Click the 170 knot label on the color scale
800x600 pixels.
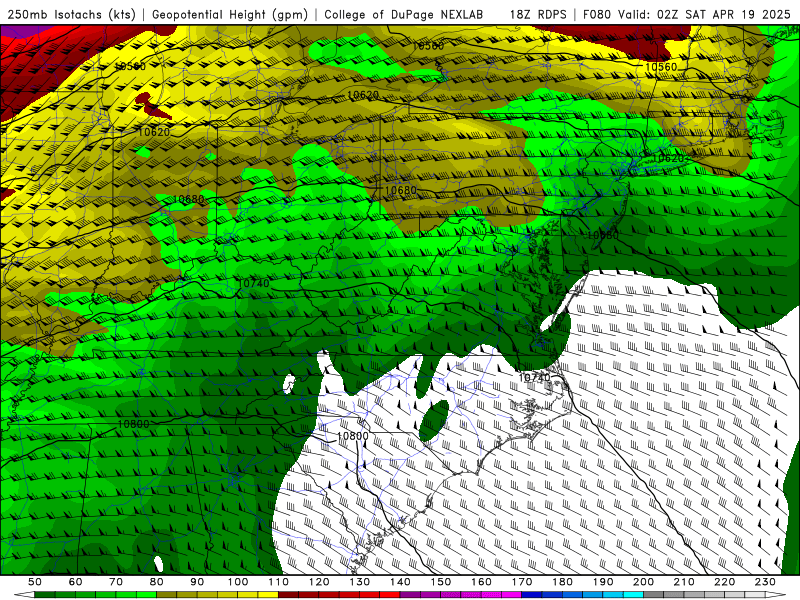coord(522,582)
